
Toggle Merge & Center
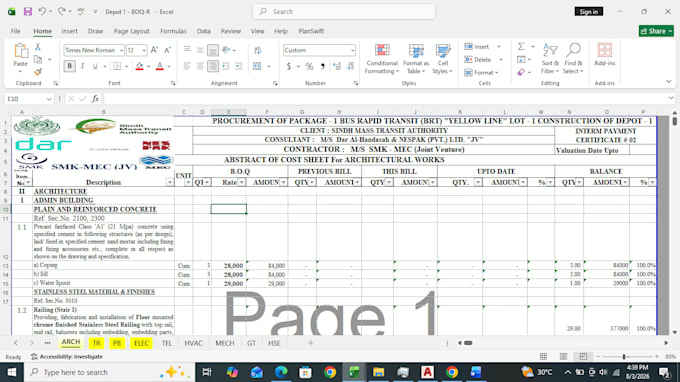tap(257, 66)
